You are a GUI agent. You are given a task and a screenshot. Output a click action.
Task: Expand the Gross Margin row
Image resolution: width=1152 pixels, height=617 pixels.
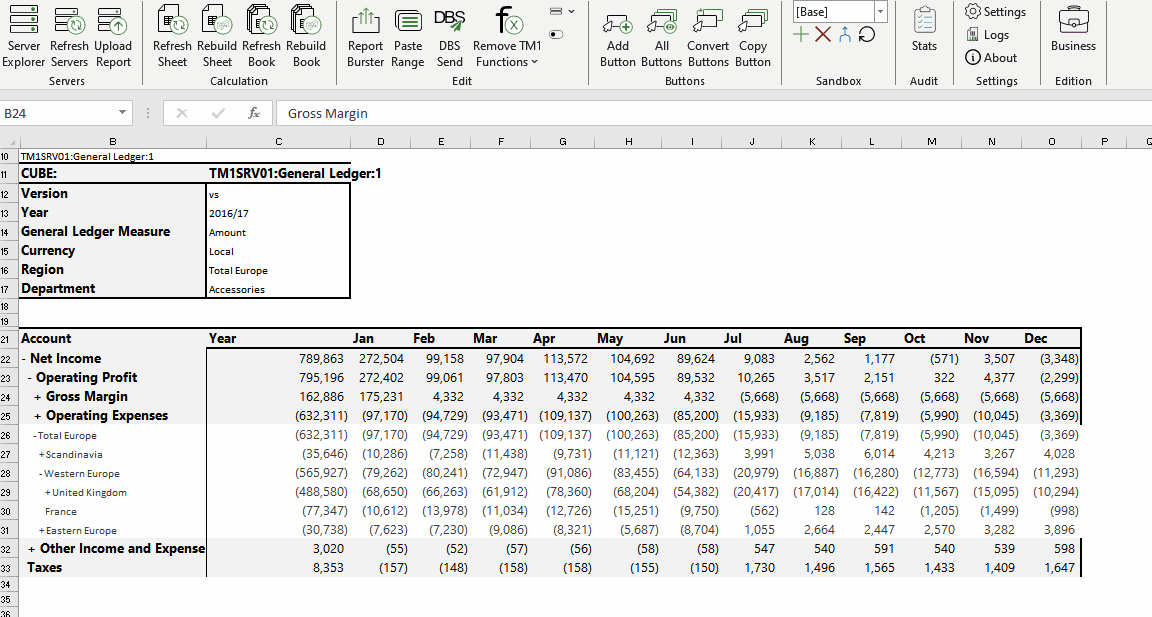pyautogui.click(x=38, y=397)
